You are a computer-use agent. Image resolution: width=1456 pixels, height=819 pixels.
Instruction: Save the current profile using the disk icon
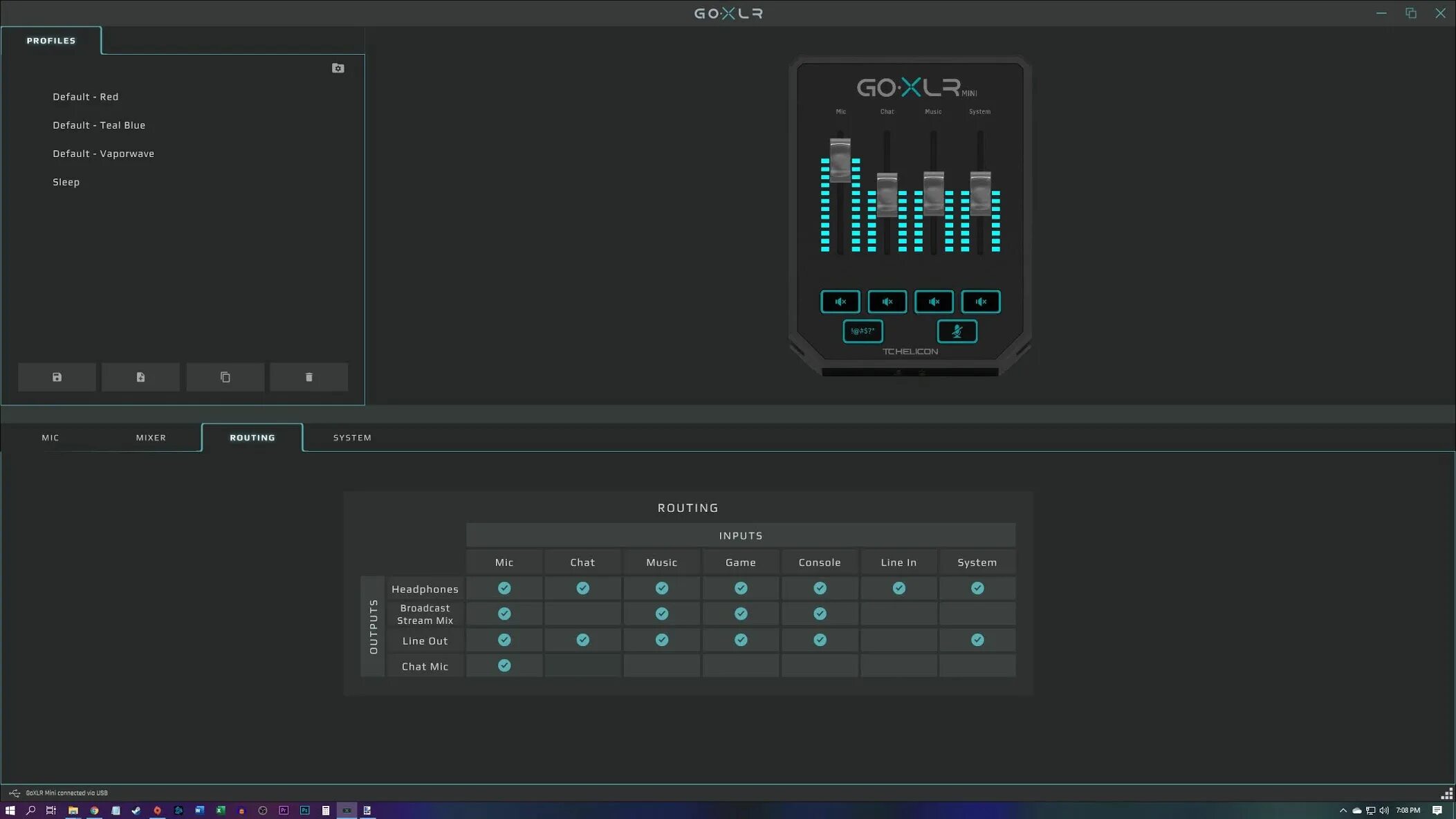click(x=57, y=376)
